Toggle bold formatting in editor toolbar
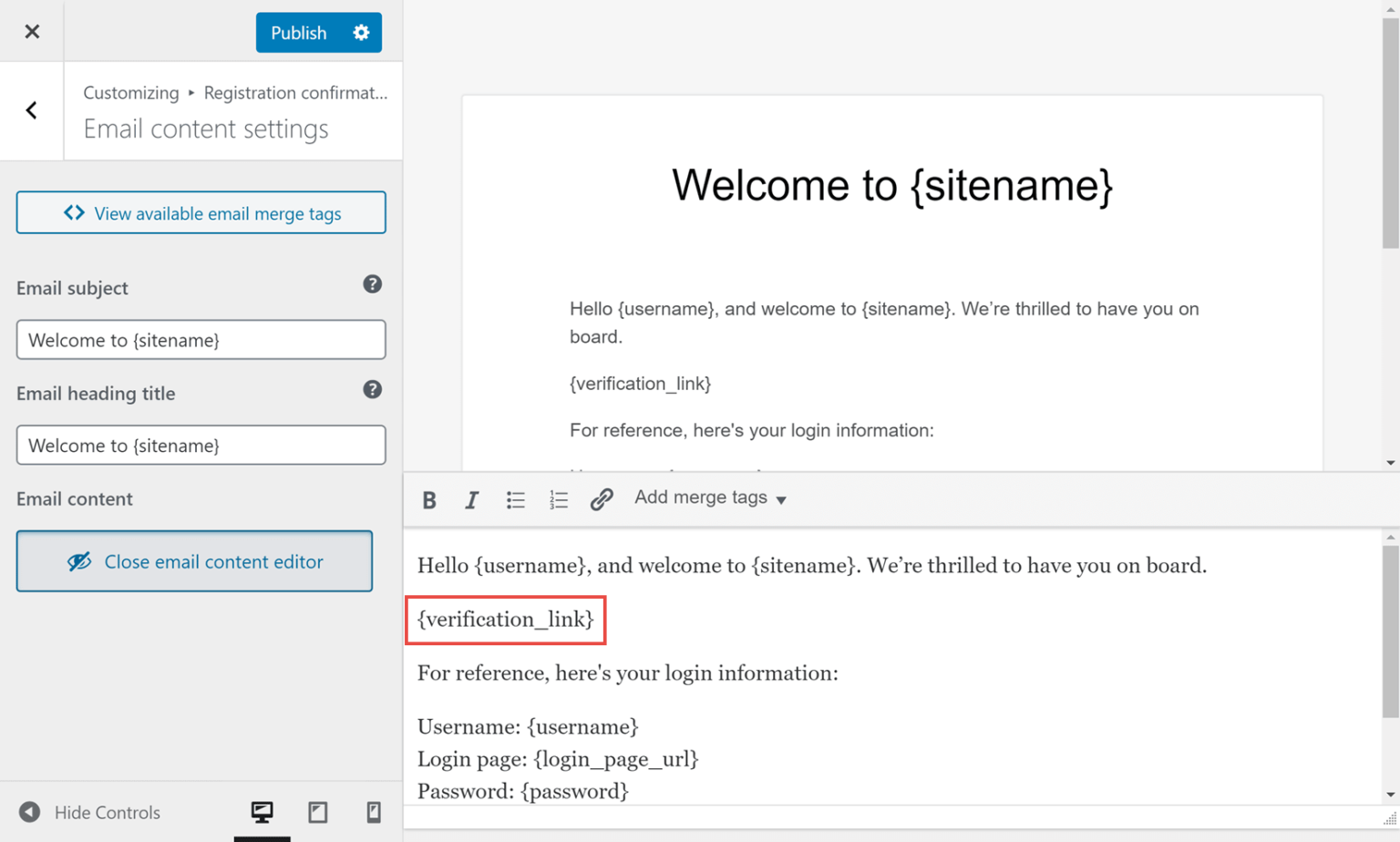Viewport: 1400px width, 842px height. [x=429, y=499]
